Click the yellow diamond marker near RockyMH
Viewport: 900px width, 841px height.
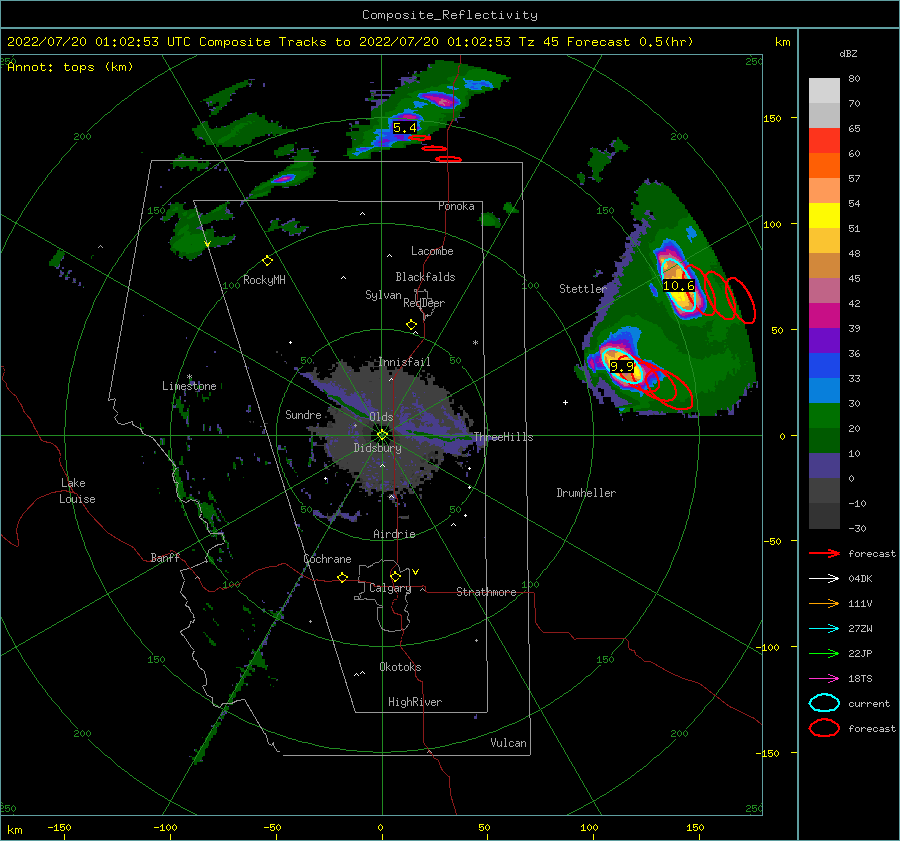click(267, 261)
